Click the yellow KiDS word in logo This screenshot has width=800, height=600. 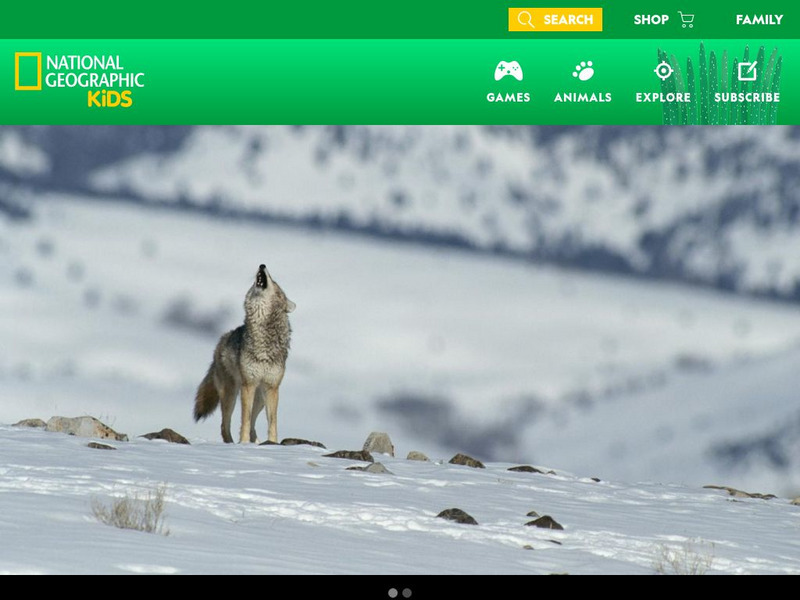(110, 99)
